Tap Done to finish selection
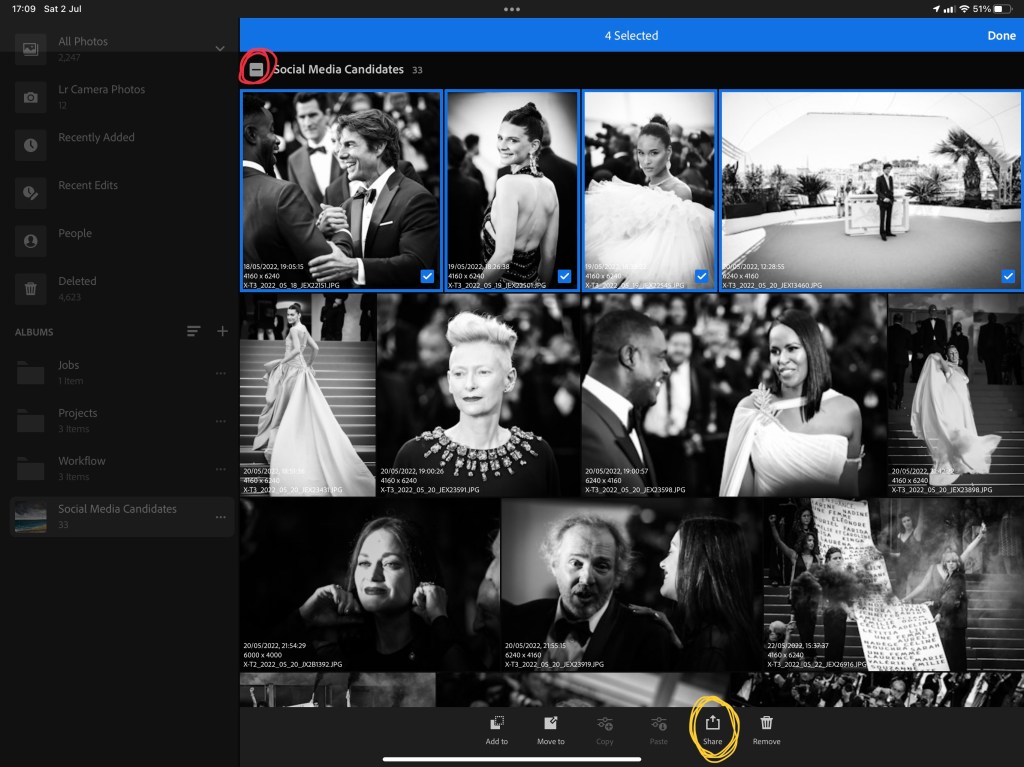The height and width of the screenshot is (767, 1024). [1001, 35]
